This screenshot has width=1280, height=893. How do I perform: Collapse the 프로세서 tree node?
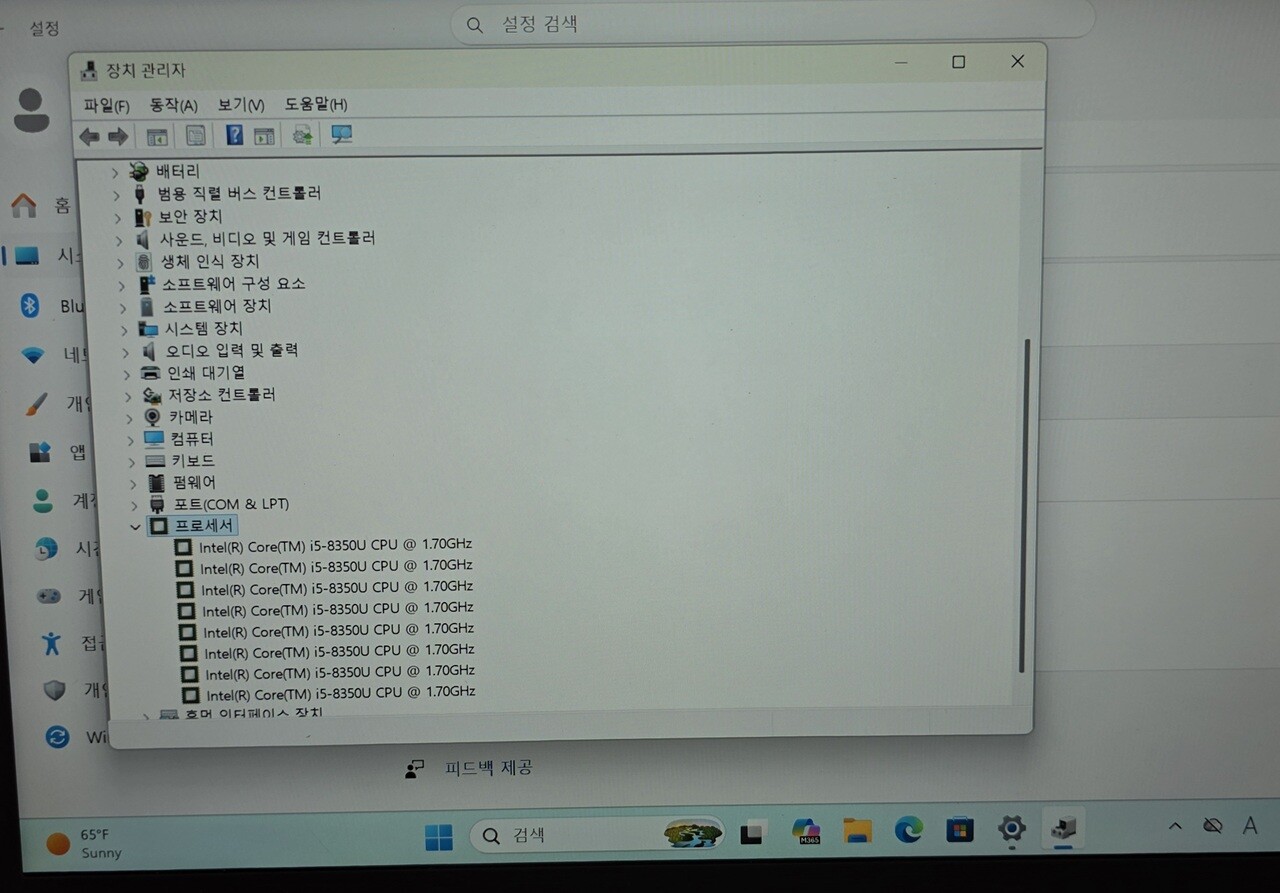pyautogui.click(x=135, y=526)
